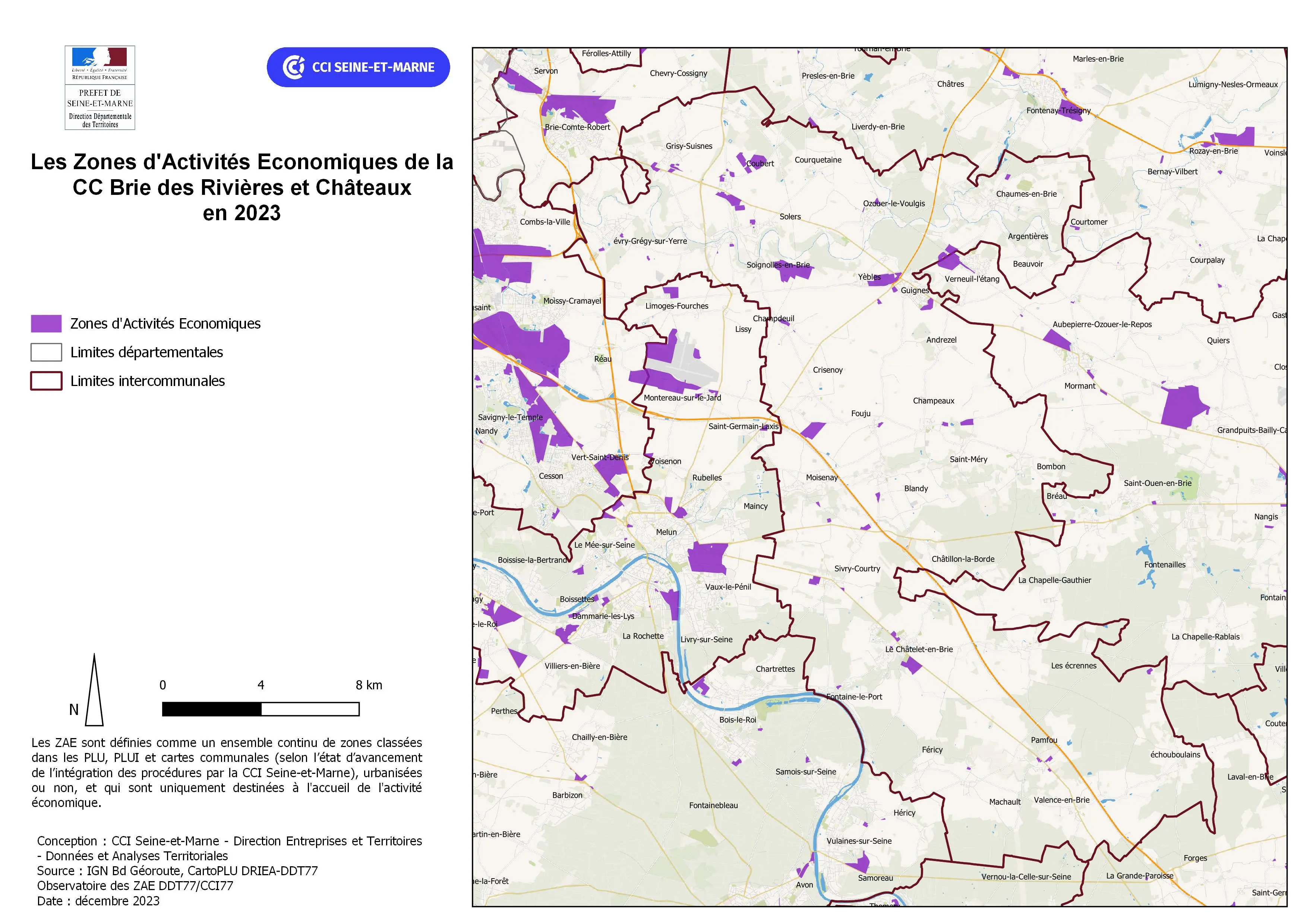Click the 'Fontainebleau' map label
The width and height of the screenshot is (1307, 924).
coord(713,805)
